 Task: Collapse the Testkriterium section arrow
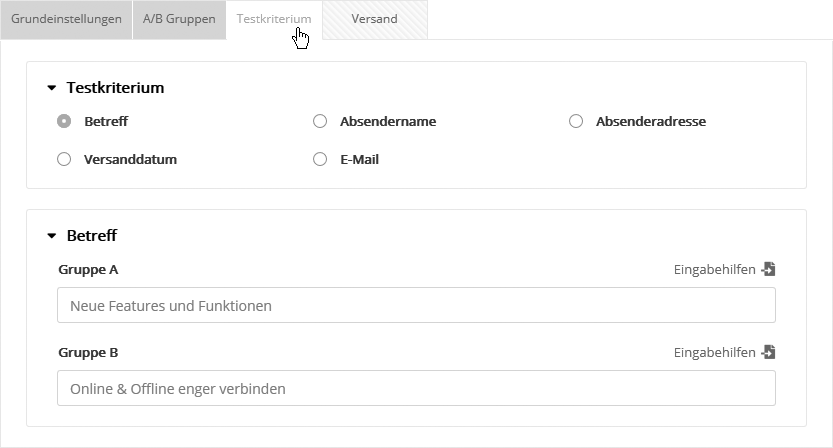[x=52, y=88]
